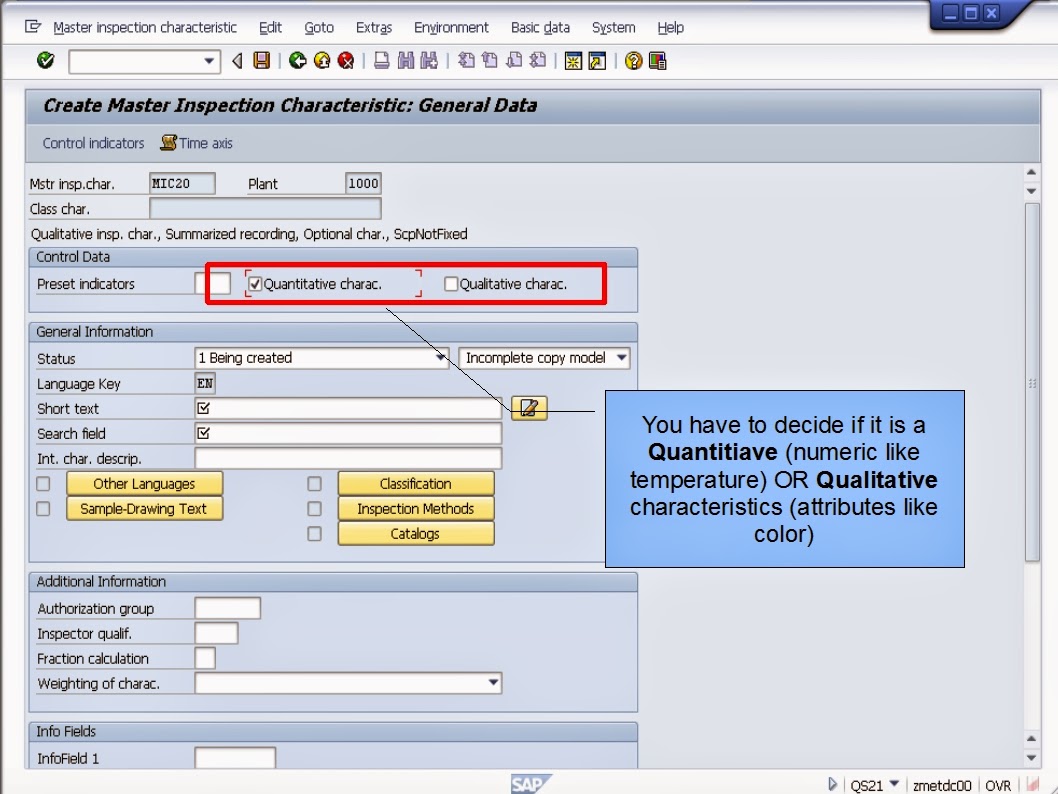
Task: Click the Exit icon in the toolbar
Action: (322, 60)
